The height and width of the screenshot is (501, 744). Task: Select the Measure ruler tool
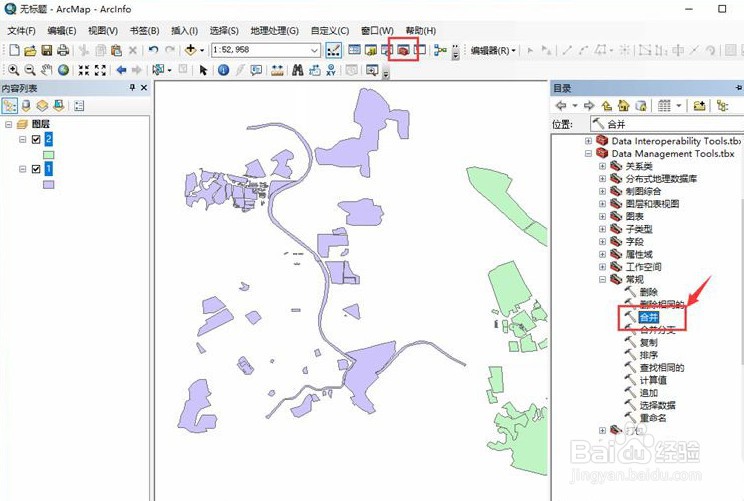click(277, 70)
